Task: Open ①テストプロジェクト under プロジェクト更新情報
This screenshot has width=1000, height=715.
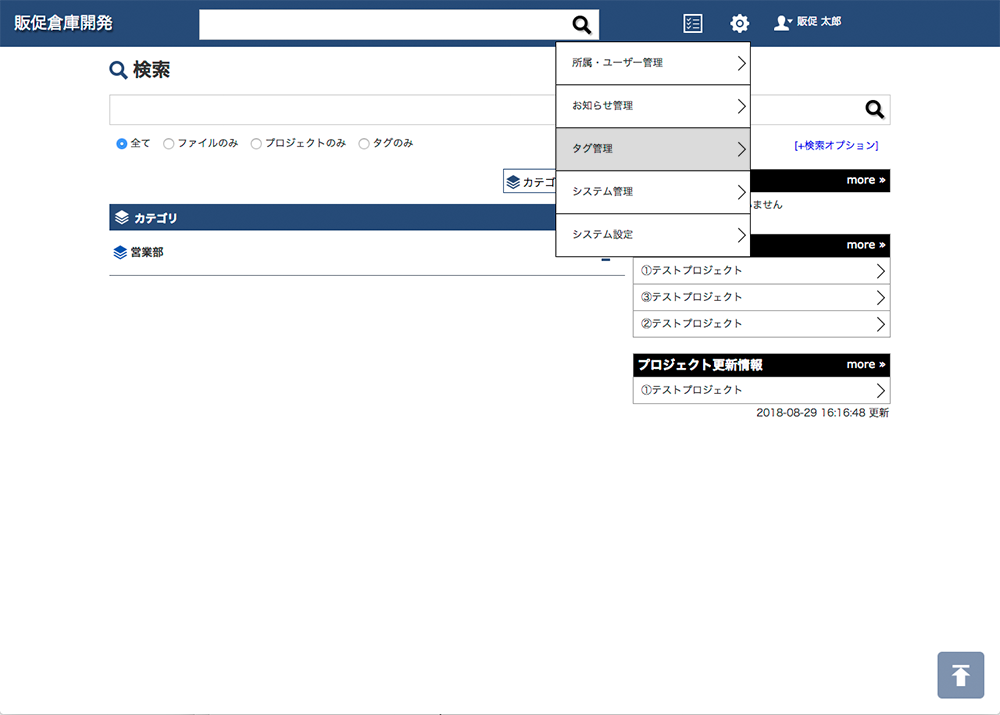Action: tap(761, 390)
